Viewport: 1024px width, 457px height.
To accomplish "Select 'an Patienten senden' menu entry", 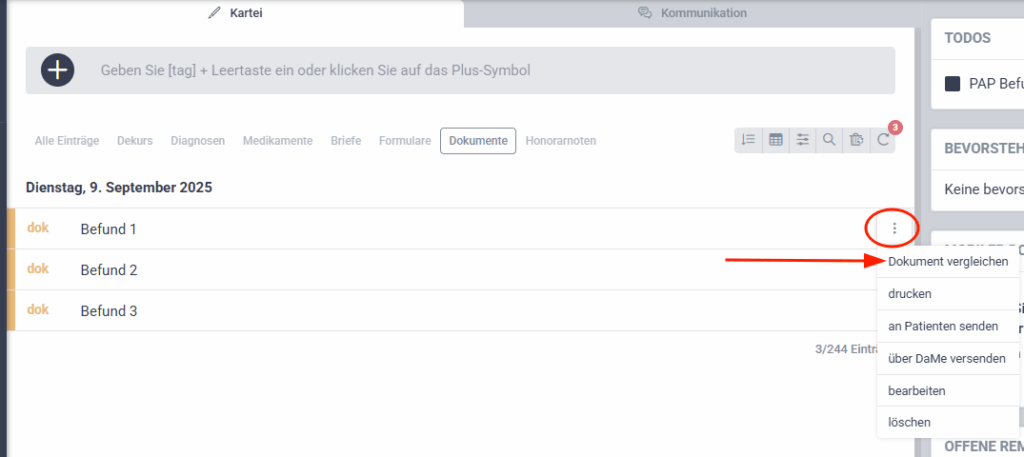I will 943,326.
